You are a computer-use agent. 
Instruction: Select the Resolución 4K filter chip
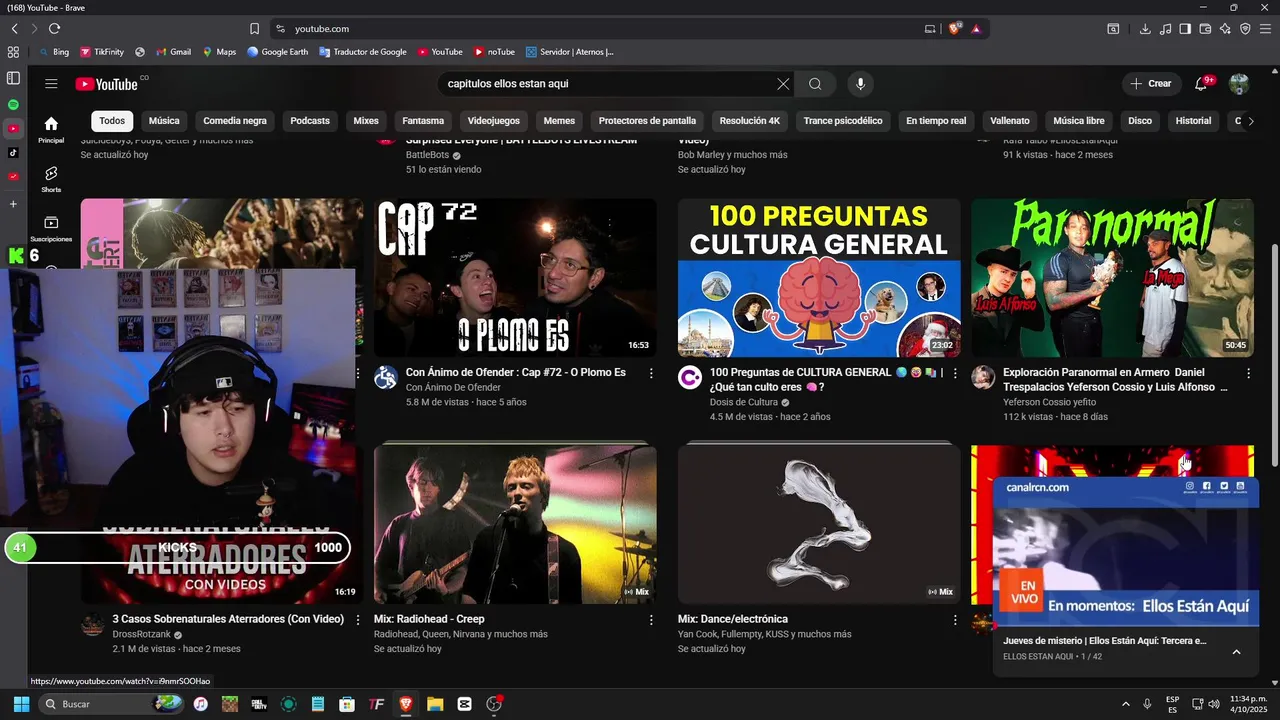[x=750, y=121]
